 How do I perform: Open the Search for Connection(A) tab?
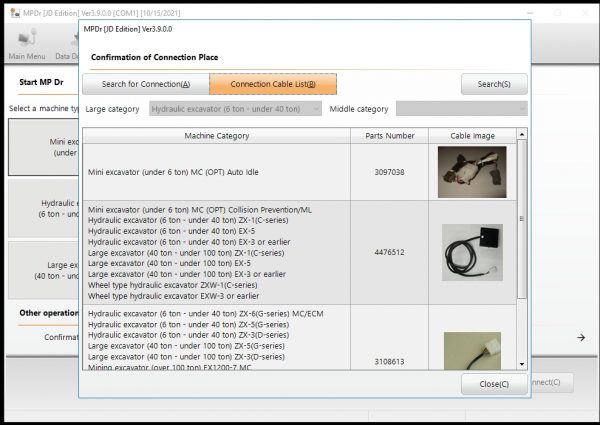click(146, 84)
